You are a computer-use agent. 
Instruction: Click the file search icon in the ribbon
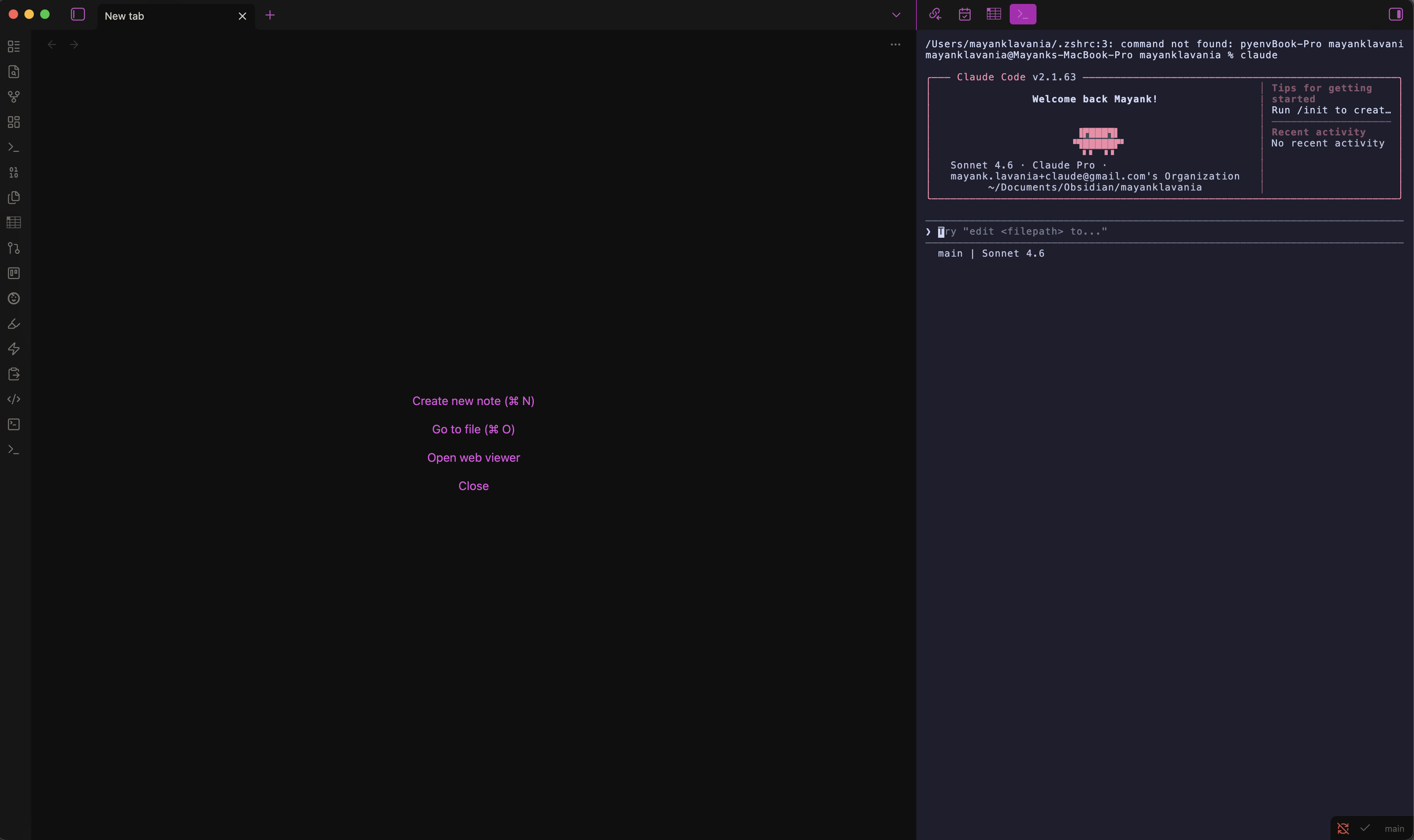coord(14,72)
